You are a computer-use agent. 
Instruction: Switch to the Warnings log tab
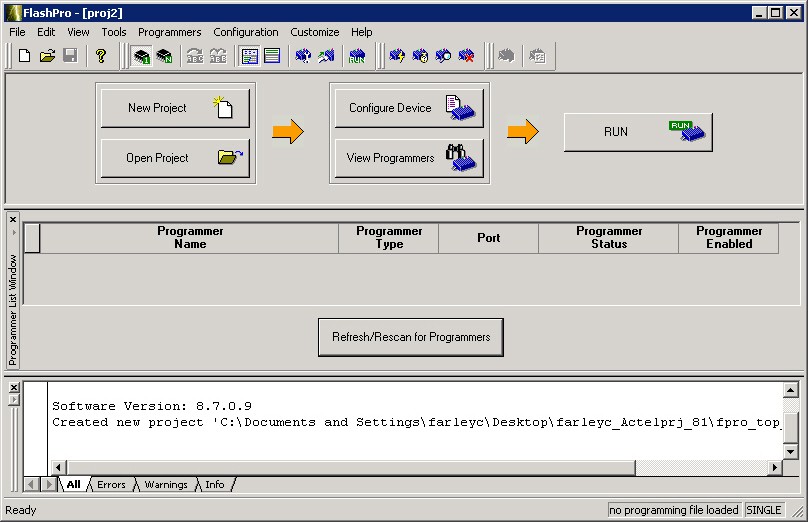pos(166,484)
